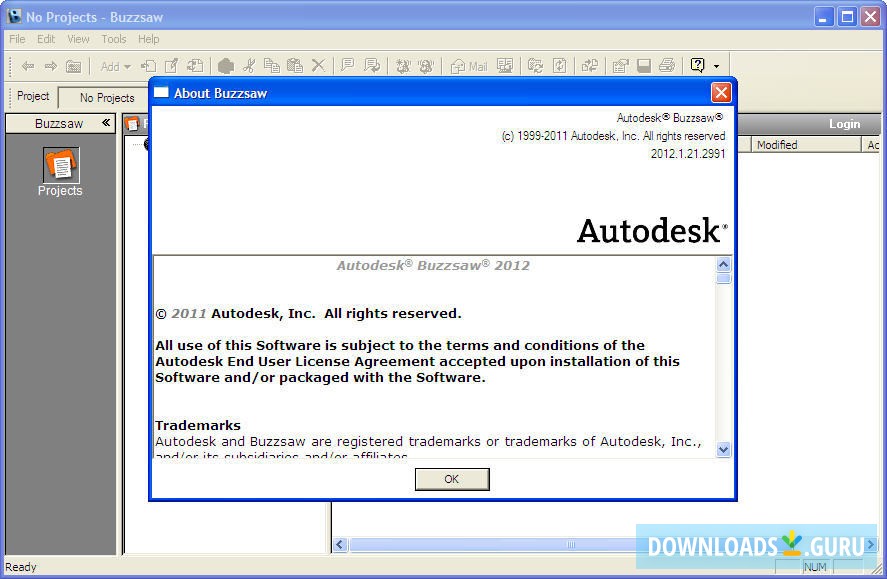
Task: Click the forward navigation arrow
Action: (x=49, y=66)
